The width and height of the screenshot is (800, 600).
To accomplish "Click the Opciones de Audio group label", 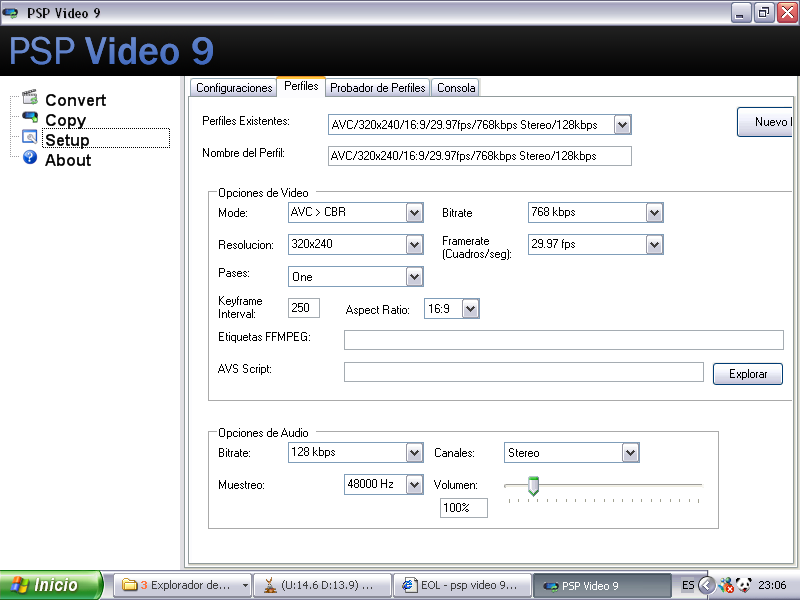I will tap(263, 433).
